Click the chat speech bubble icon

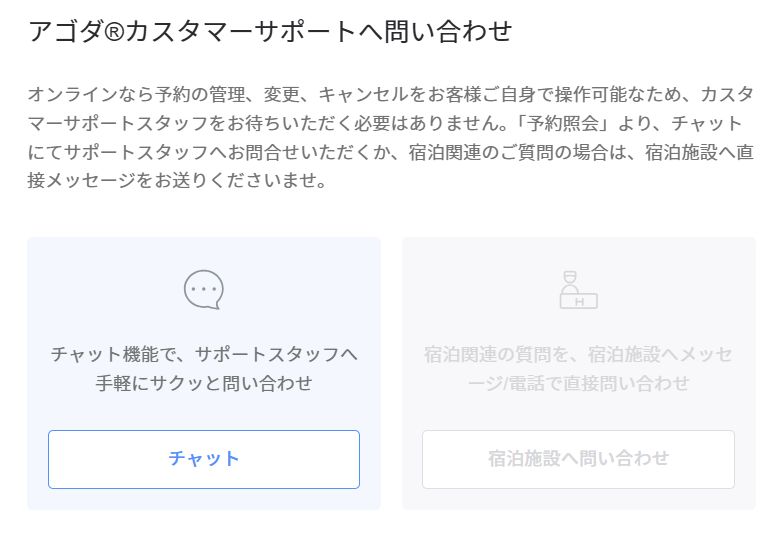[203, 290]
